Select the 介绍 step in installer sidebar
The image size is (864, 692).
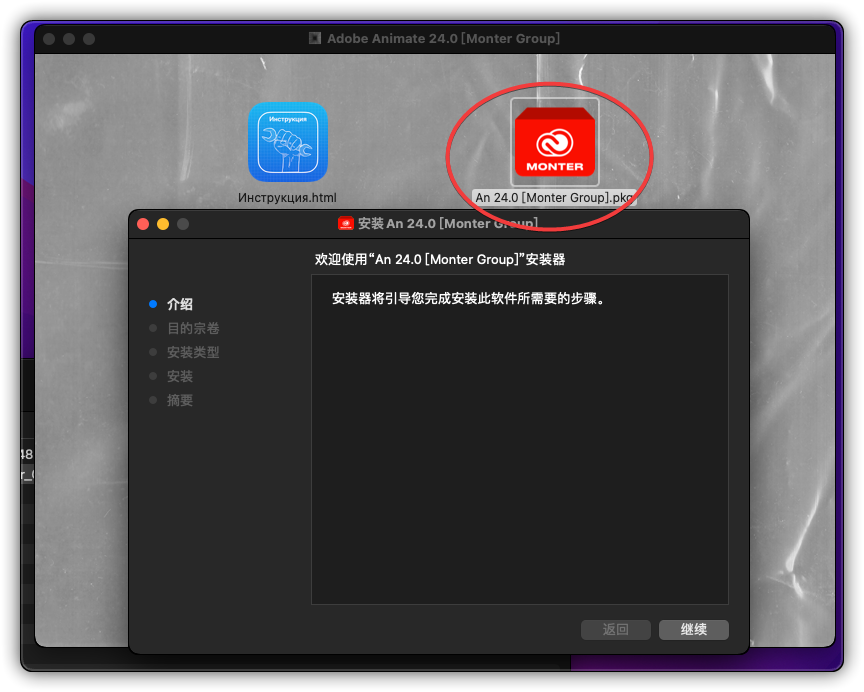[x=180, y=304]
